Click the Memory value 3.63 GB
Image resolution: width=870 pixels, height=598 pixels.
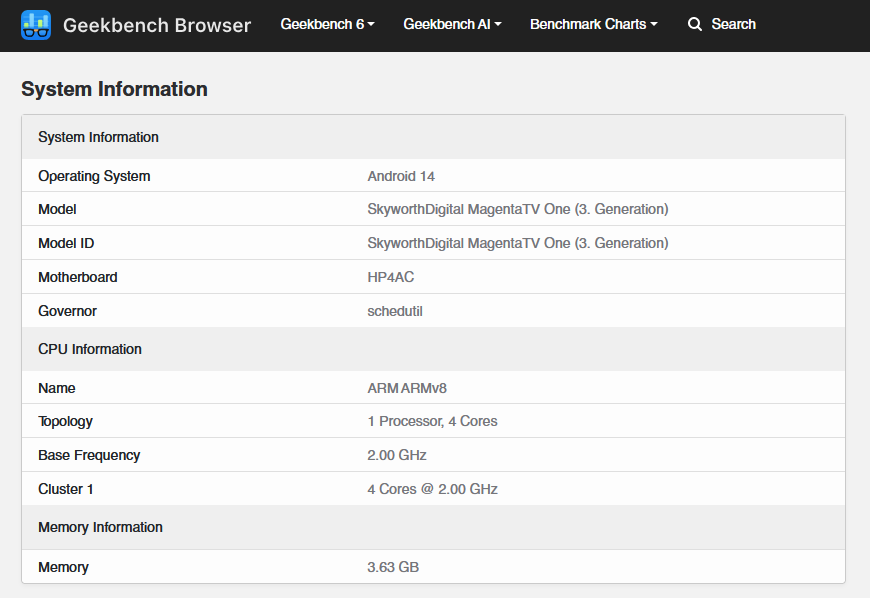point(393,567)
